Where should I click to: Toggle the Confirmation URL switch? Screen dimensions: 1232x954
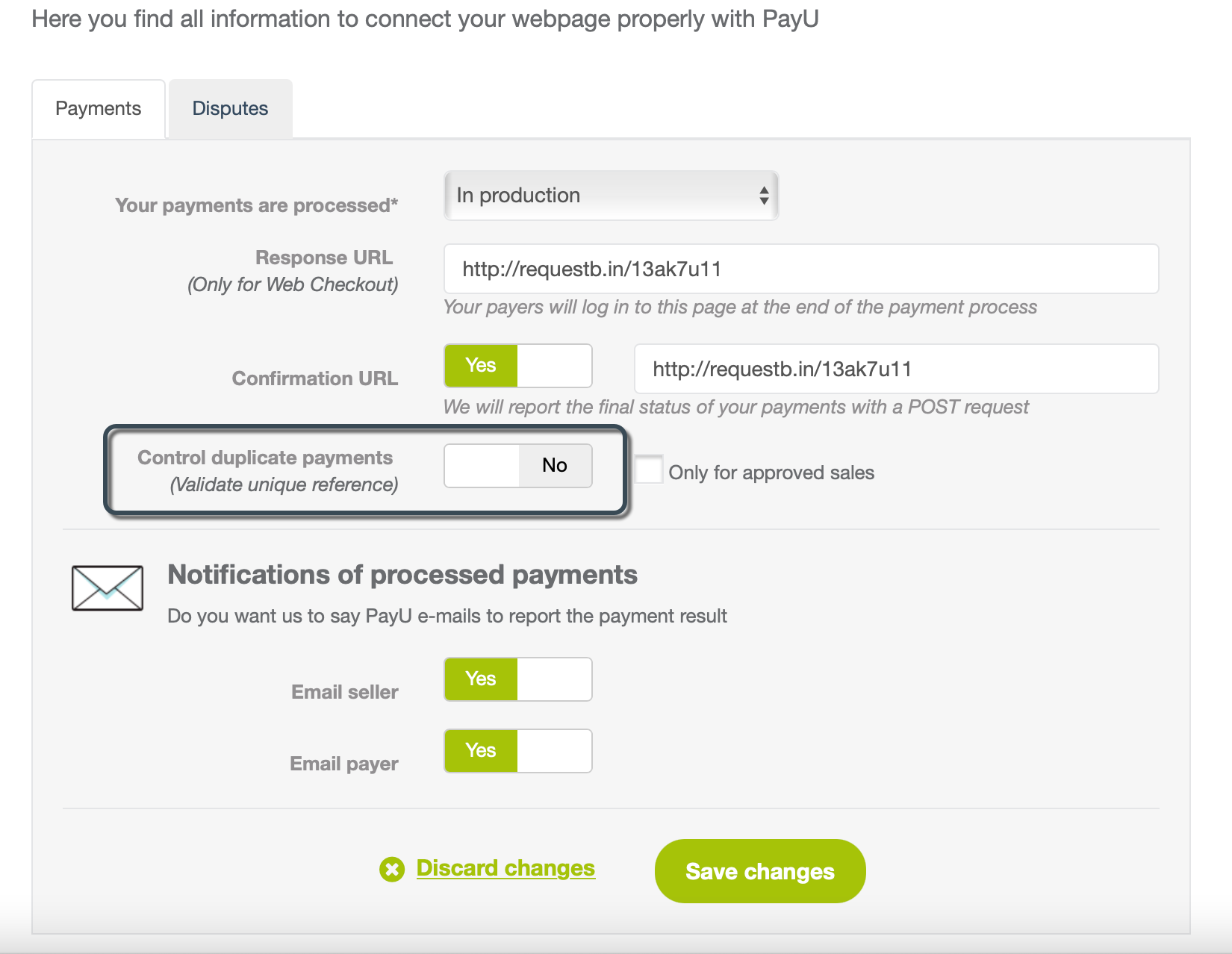518,366
